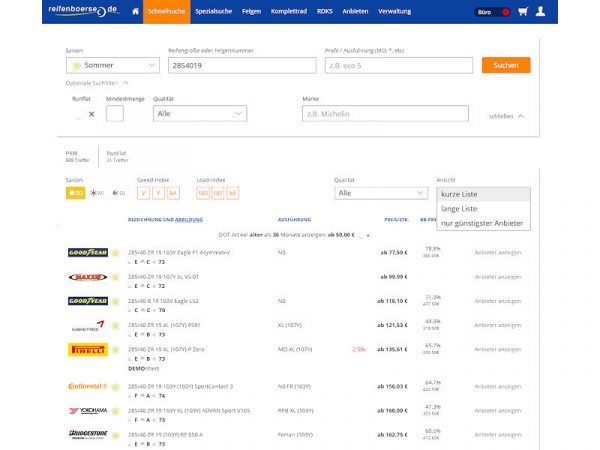The width and height of the screenshot is (600, 450).
Task: Toggle the SO summer season filter
Action: pyautogui.click(x=75, y=193)
